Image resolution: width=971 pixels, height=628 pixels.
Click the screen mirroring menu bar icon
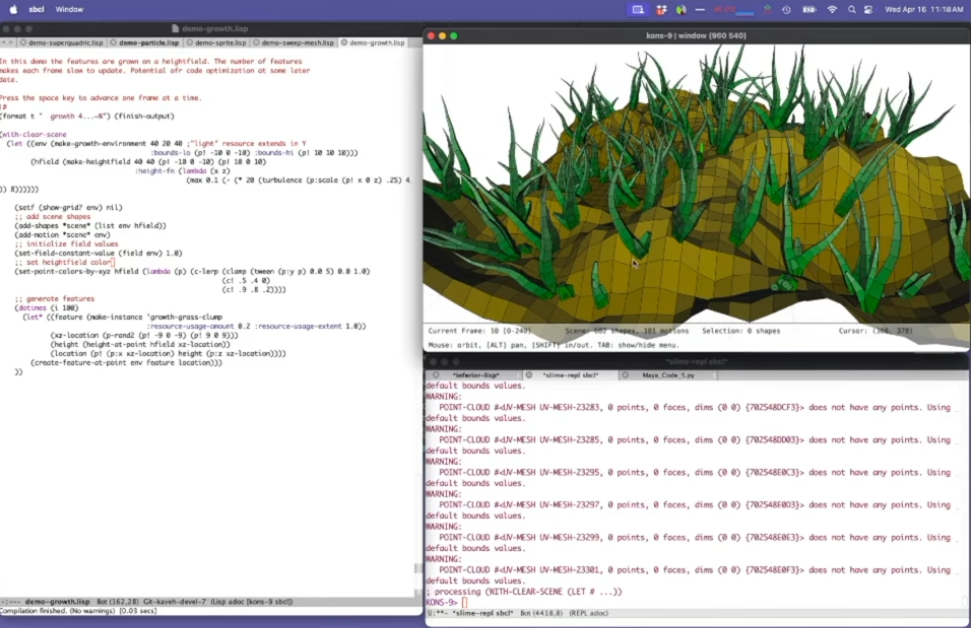pyautogui.click(x=638, y=9)
